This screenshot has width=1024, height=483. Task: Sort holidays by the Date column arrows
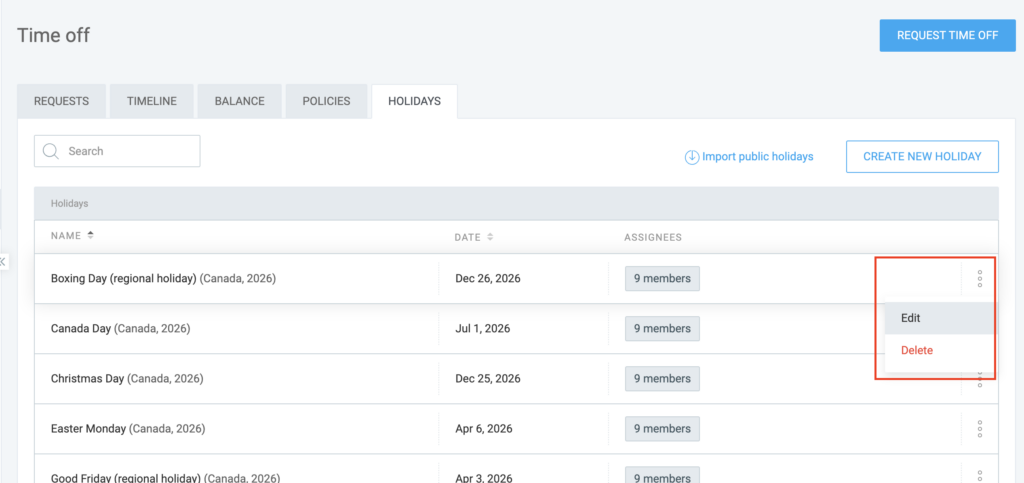(490, 238)
